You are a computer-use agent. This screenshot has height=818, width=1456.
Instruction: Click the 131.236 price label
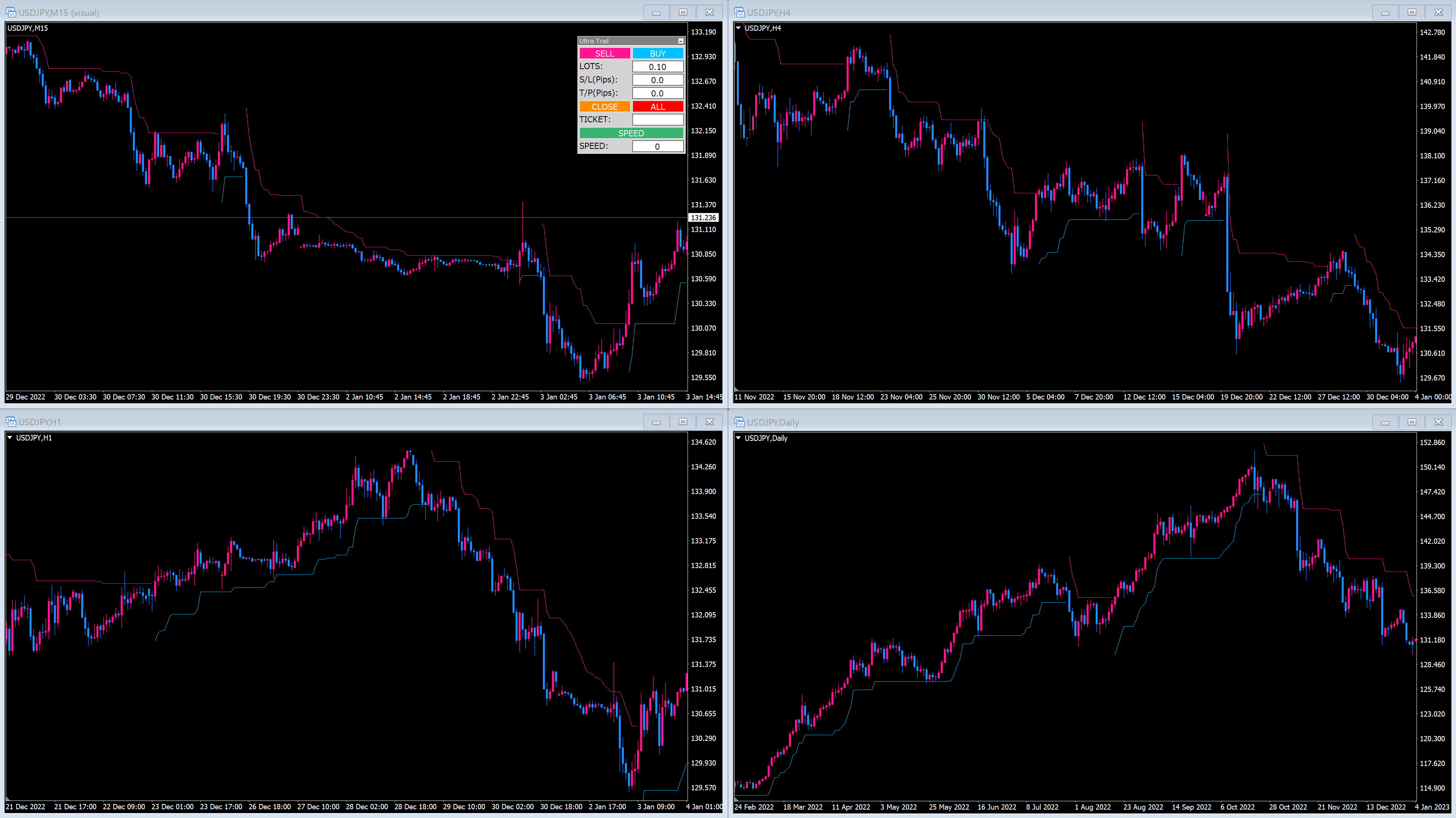(x=703, y=218)
